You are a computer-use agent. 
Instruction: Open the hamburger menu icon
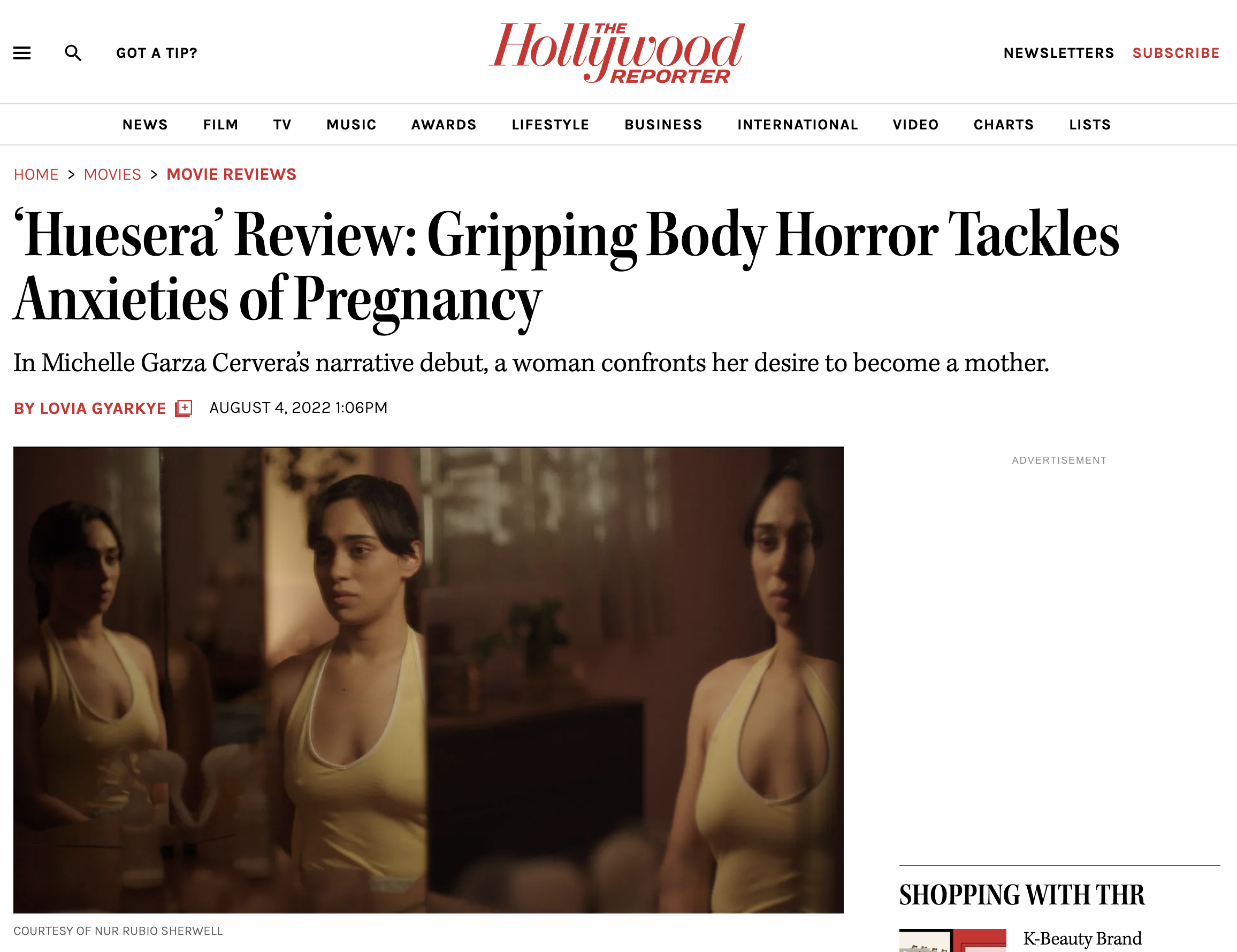(x=22, y=53)
